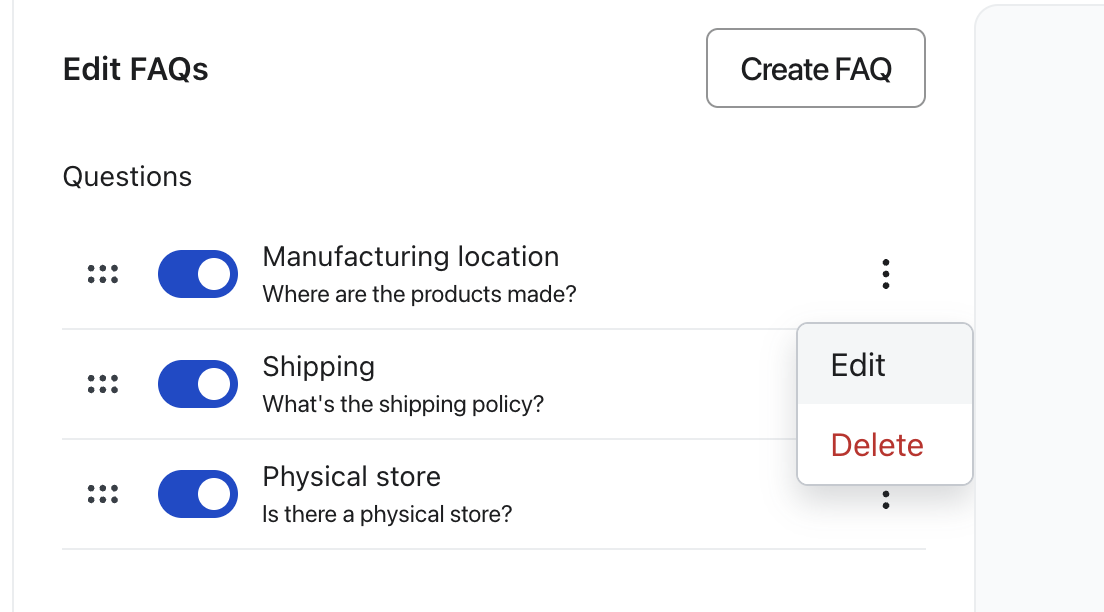This screenshot has width=1104, height=612.
Task: Grab the Manufacturing location drag handle
Action: [x=102, y=274]
